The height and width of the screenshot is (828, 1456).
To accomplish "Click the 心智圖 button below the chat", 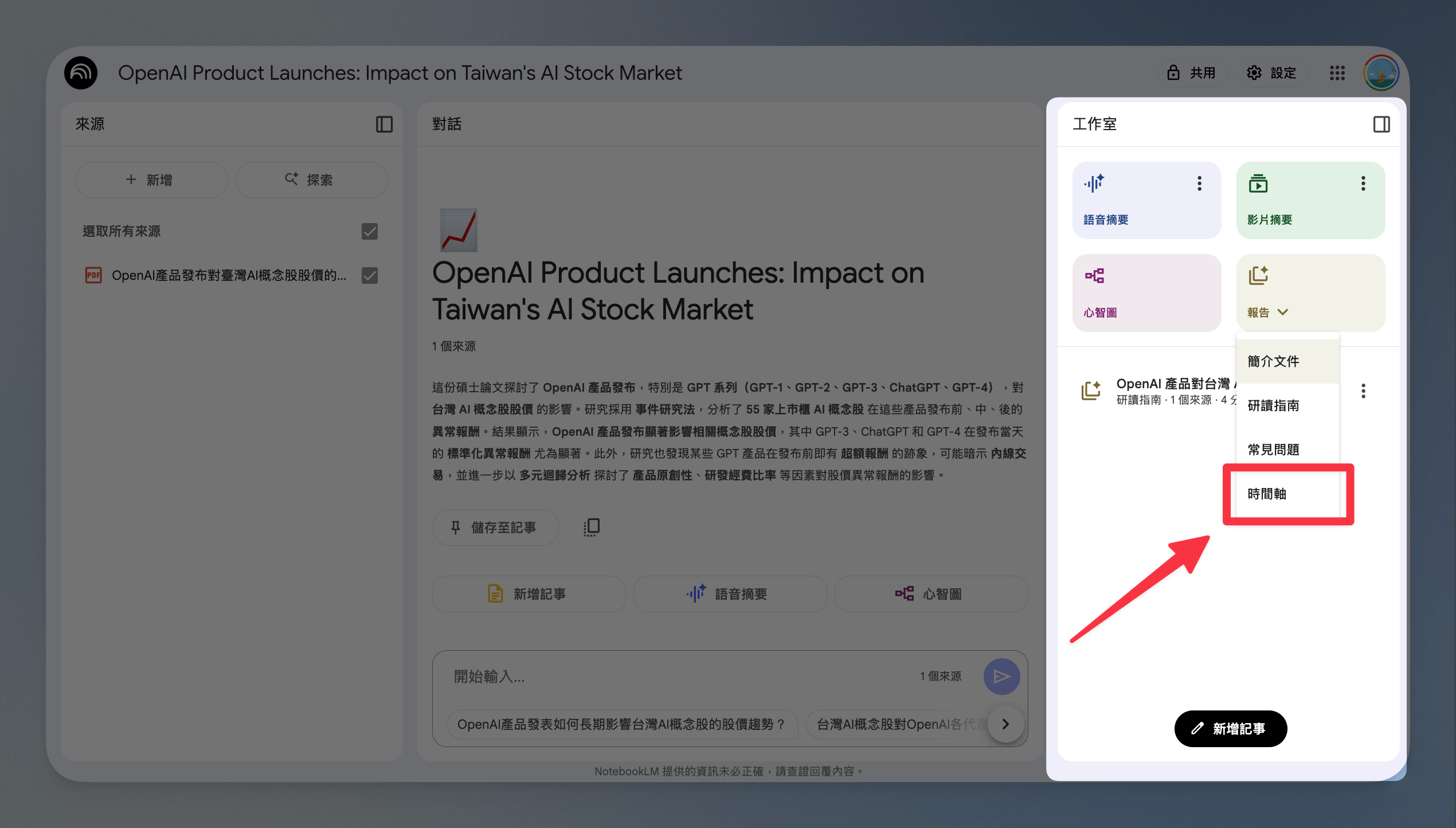I will point(931,594).
